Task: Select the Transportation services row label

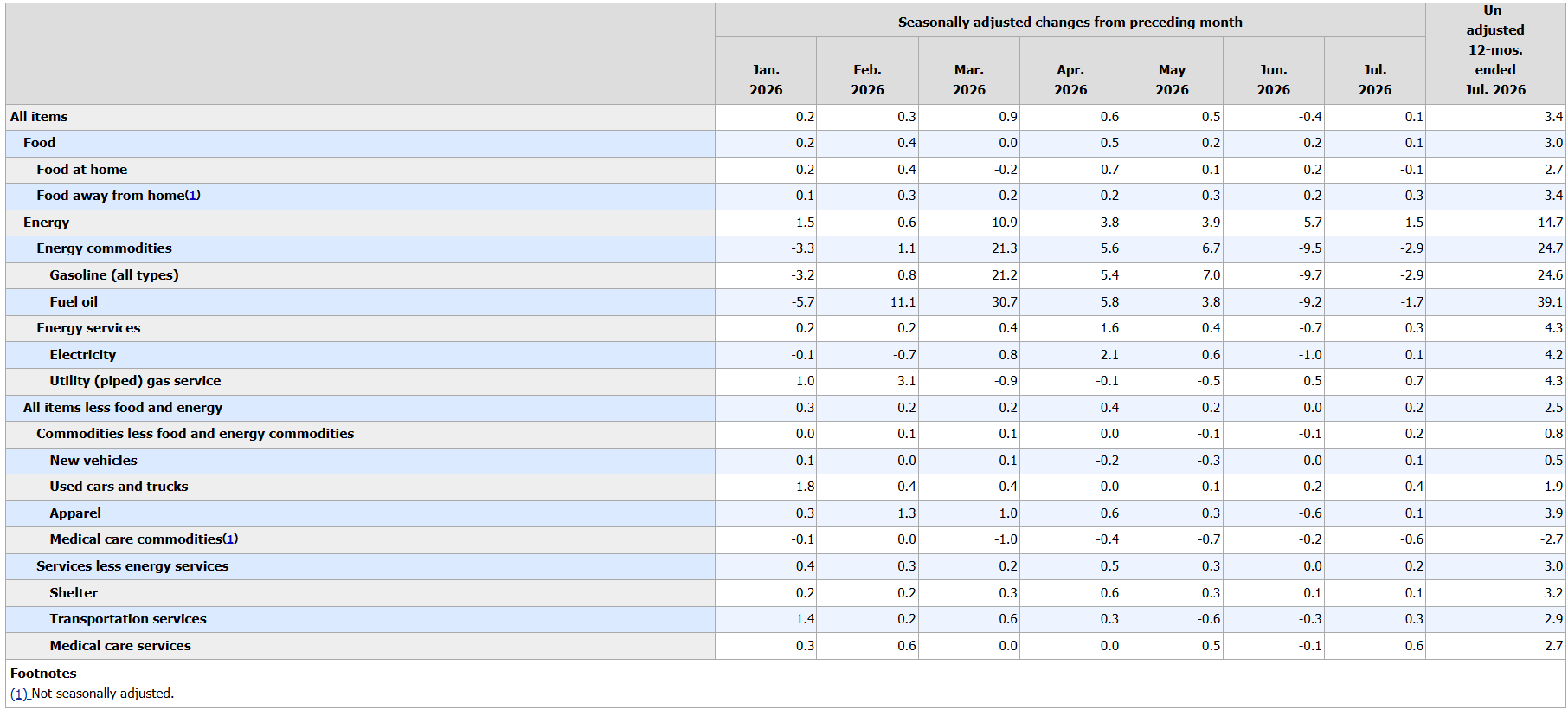Action: 128,619
